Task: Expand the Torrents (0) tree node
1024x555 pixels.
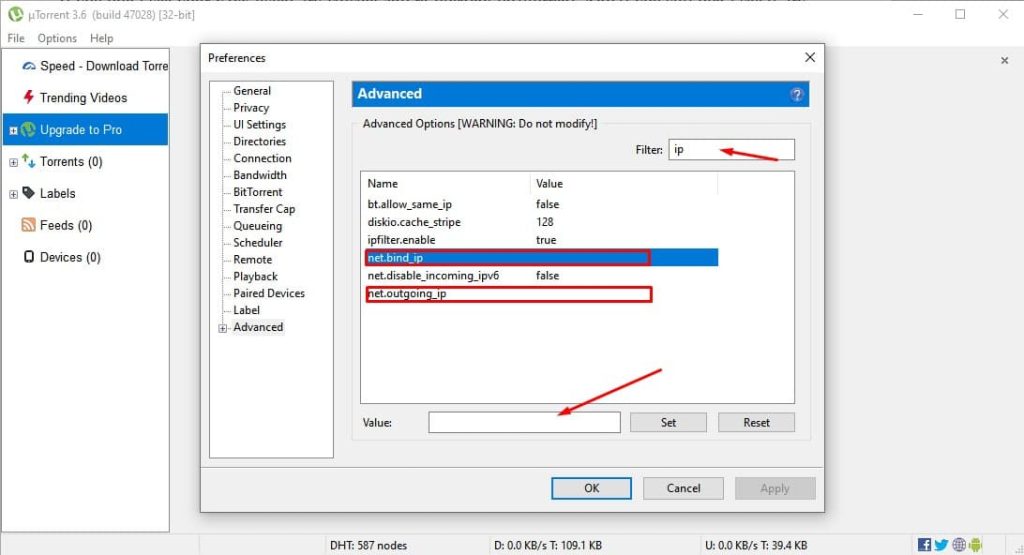Action: coord(13,162)
